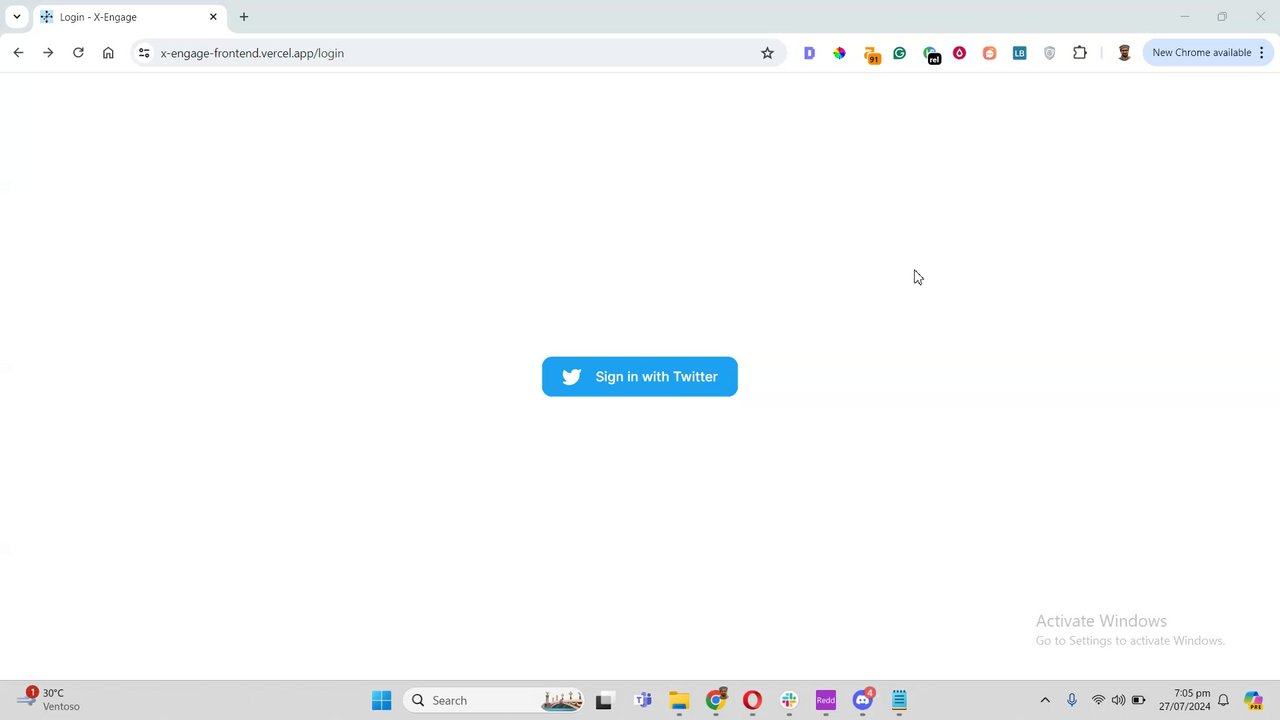
Task: Open the purple D extension
Action: pos(810,53)
